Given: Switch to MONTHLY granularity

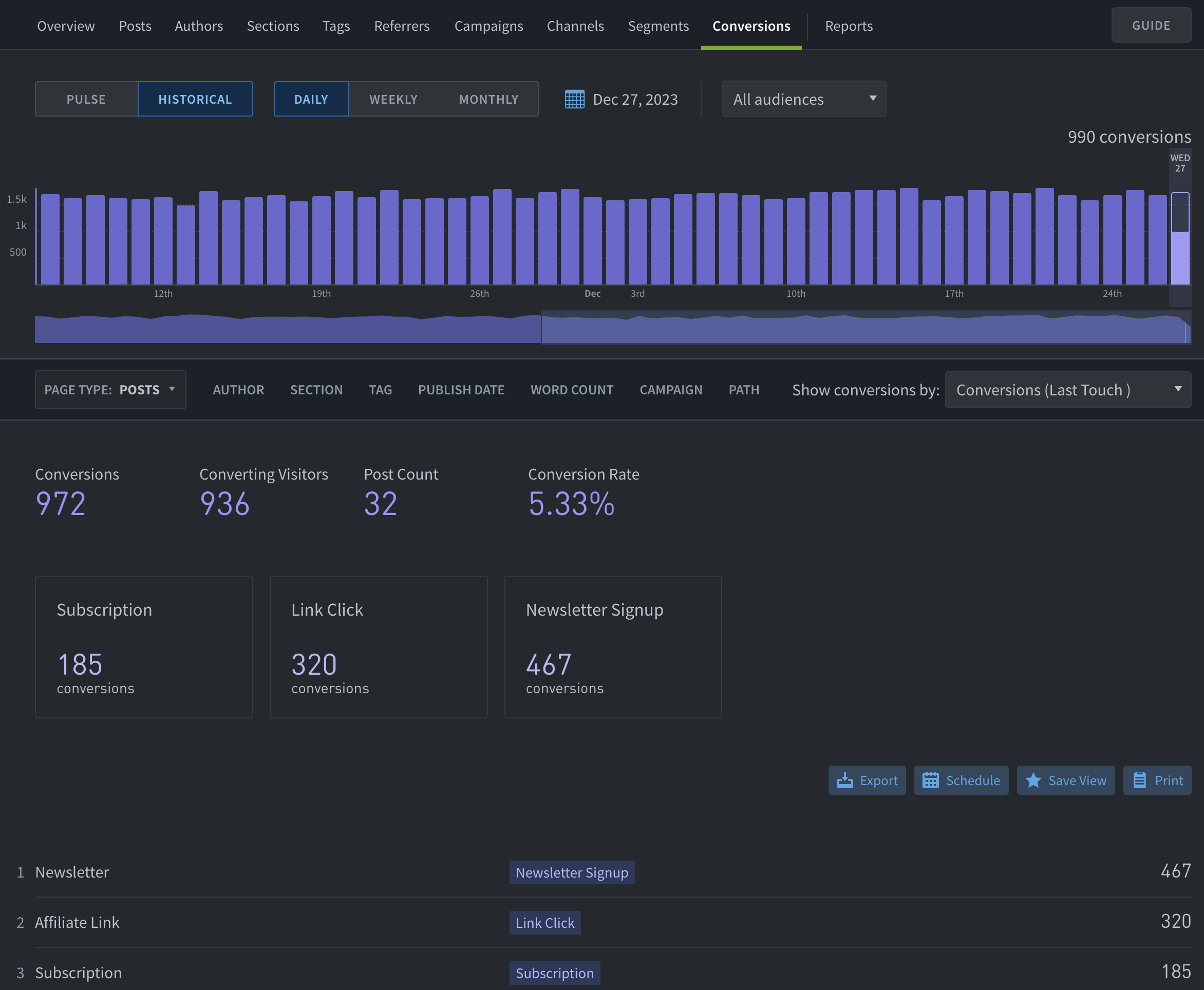Looking at the screenshot, I should pos(488,99).
